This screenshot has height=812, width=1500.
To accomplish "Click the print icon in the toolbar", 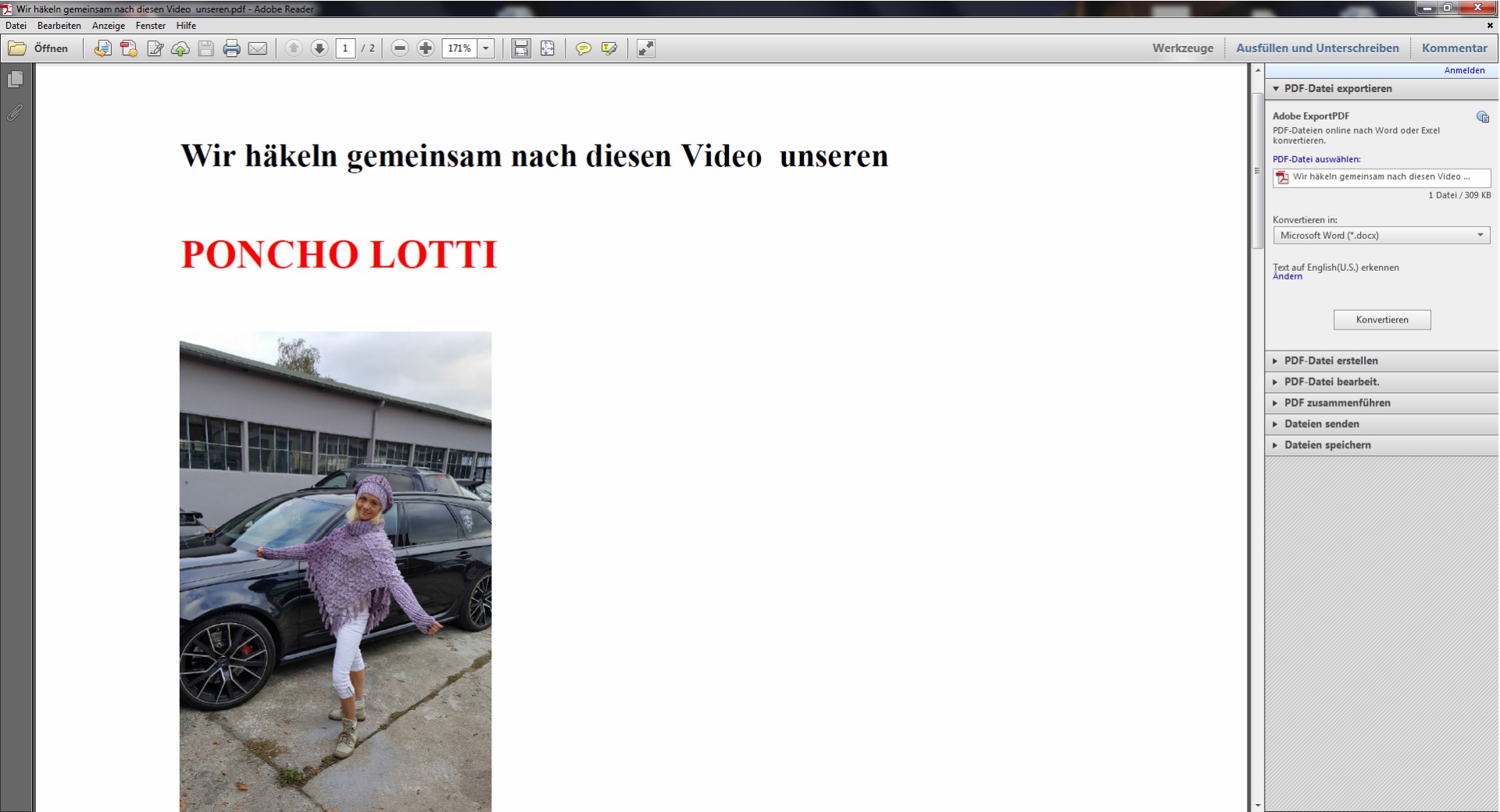I will (x=231, y=48).
